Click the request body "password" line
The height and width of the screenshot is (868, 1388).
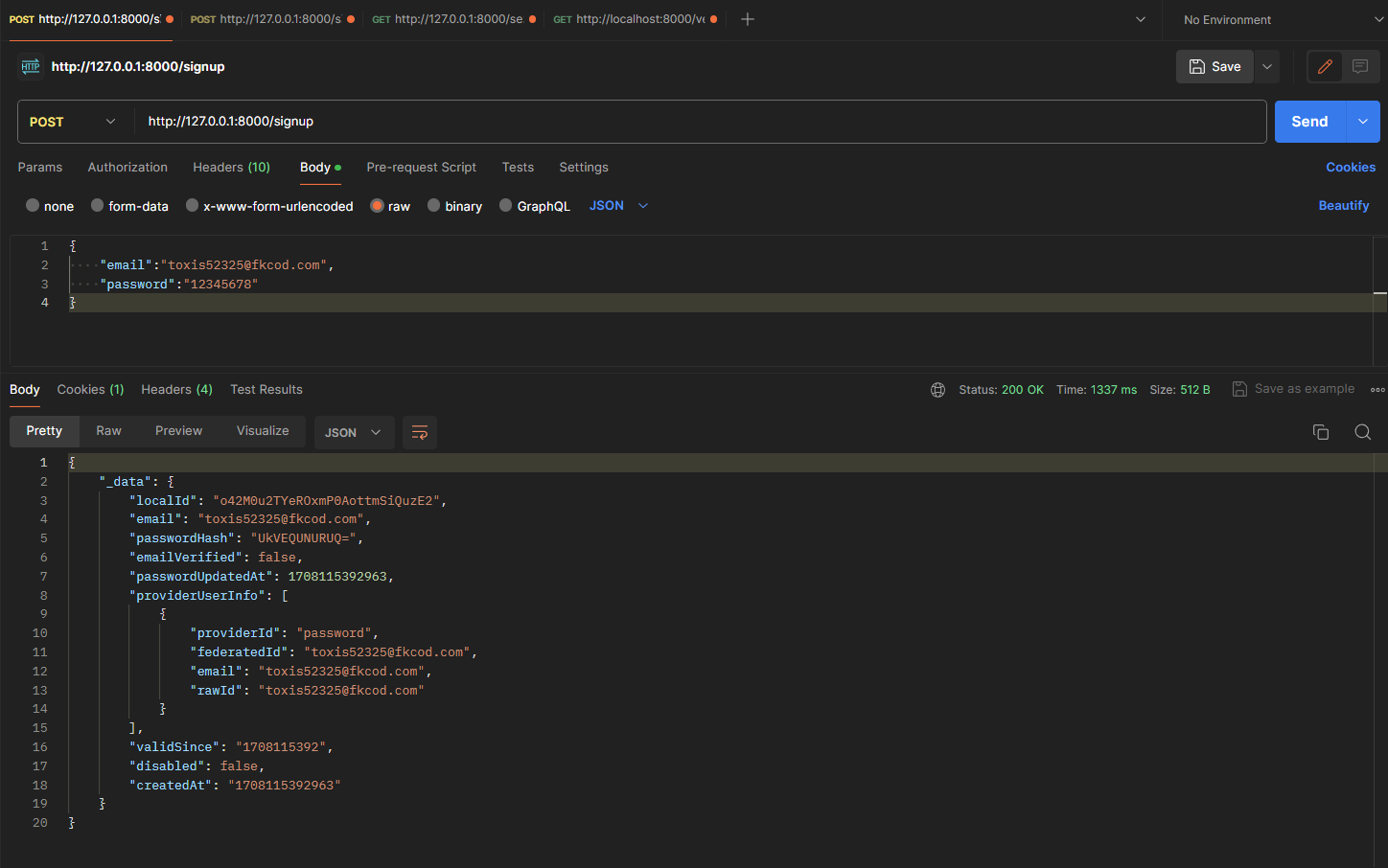[x=178, y=285]
